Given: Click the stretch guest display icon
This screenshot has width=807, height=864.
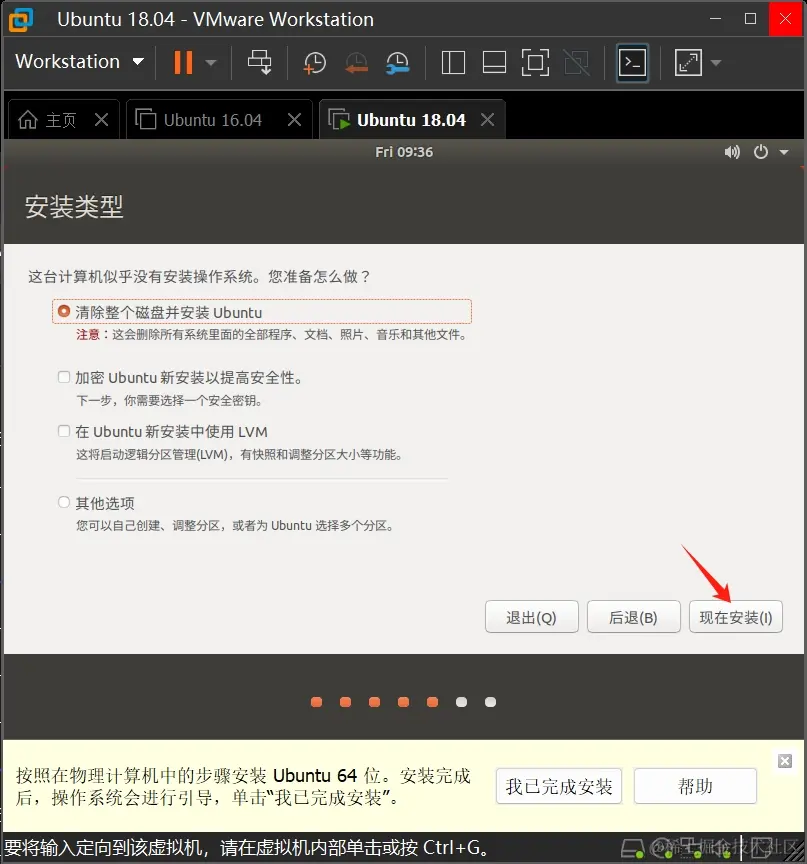Looking at the screenshot, I should click(x=689, y=62).
